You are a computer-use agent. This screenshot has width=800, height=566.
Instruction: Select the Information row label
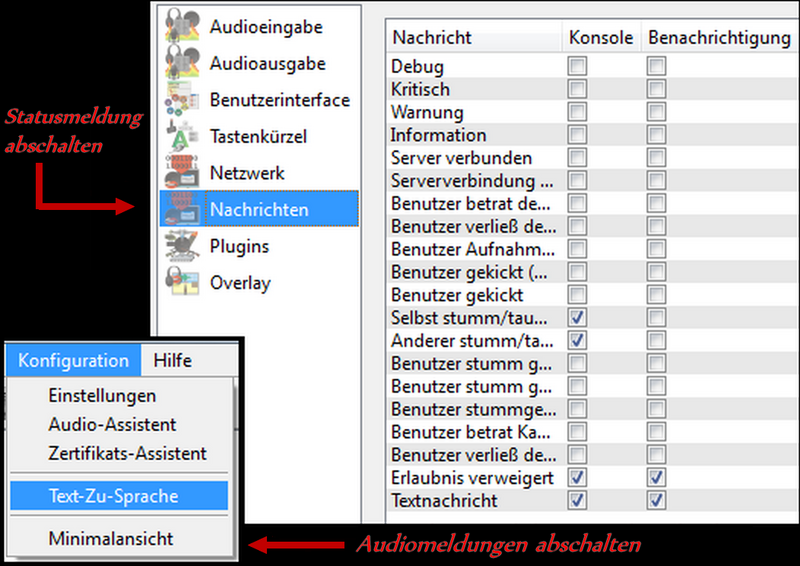point(438,135)
